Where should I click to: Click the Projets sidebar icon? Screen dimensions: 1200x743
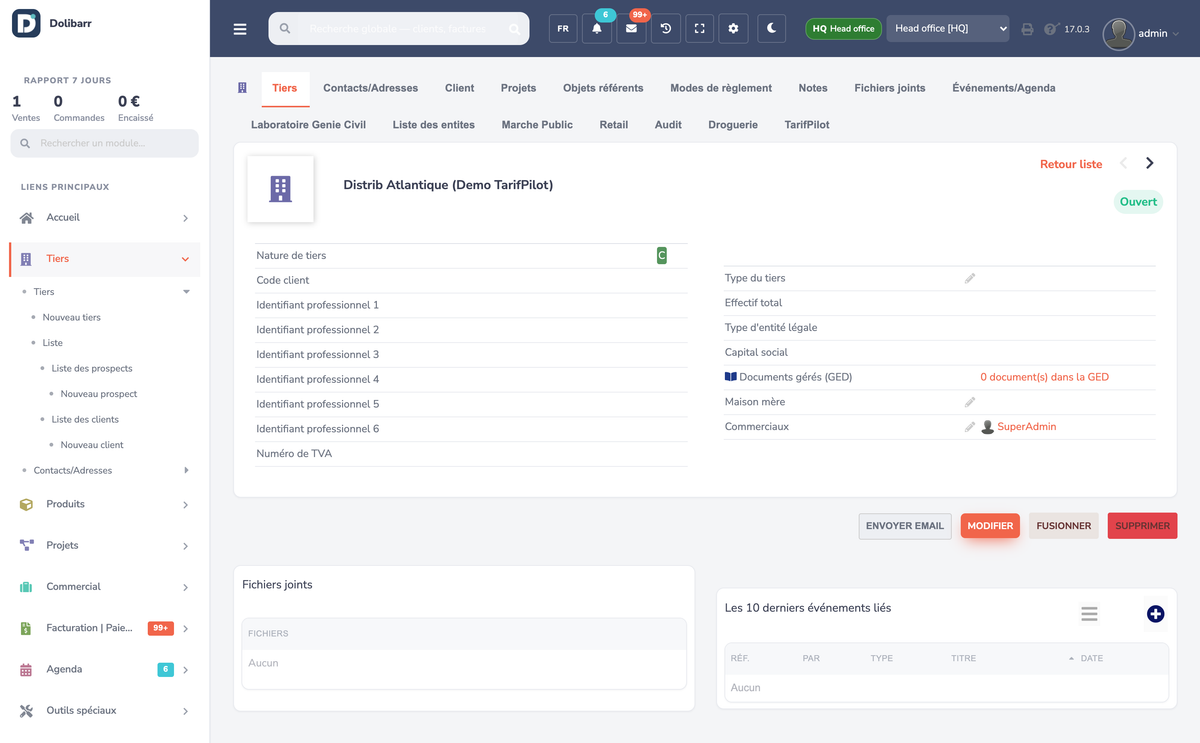point(27,546)
